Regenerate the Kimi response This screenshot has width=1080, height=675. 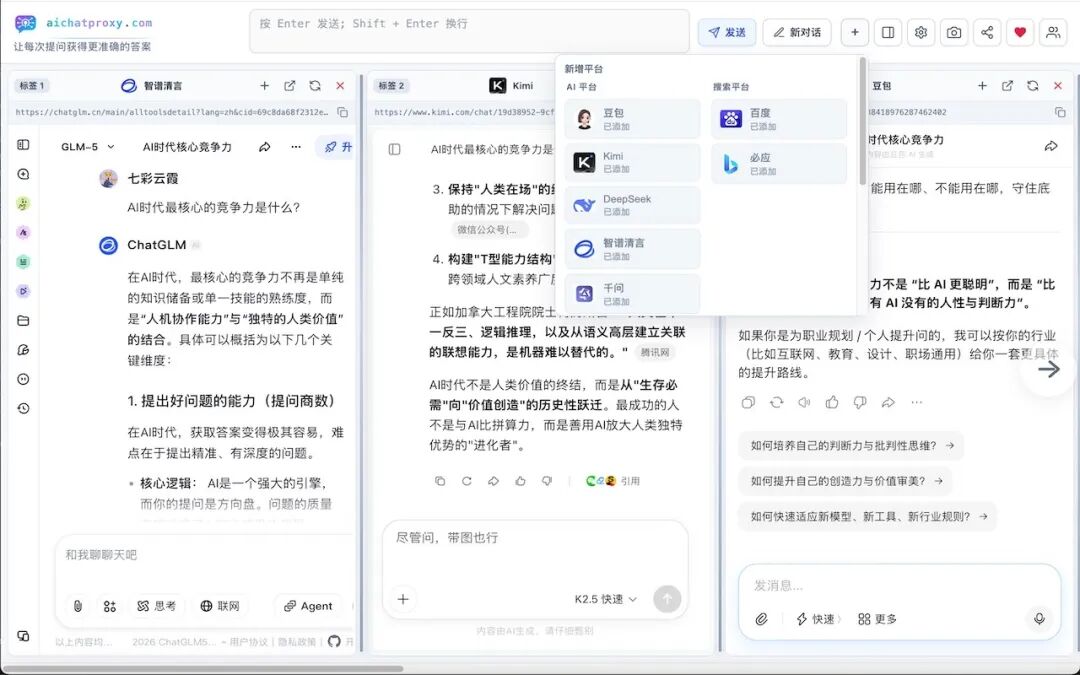pos(466,481)
